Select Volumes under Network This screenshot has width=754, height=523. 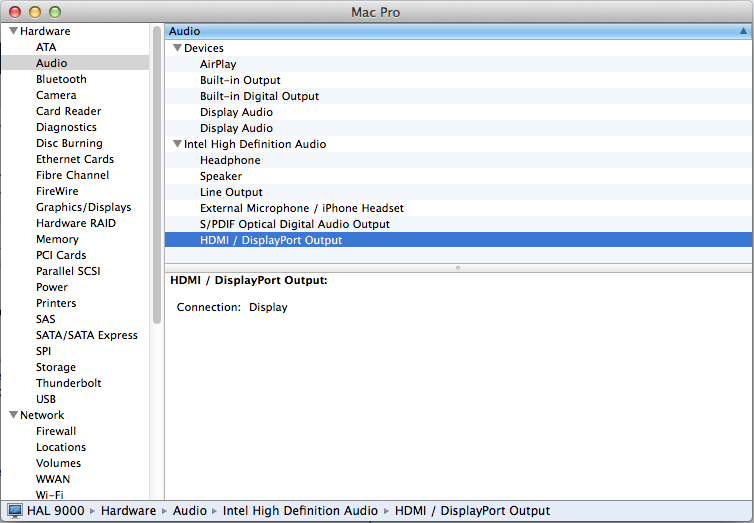pyautogui.click(x=59, y=463)
